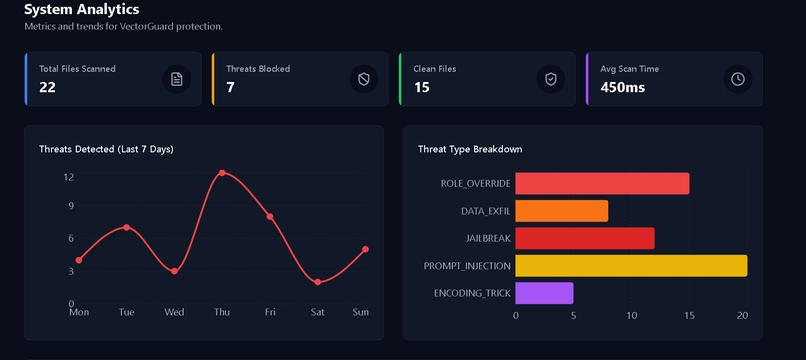
Task: Click the yellow PROMPT_INJECTION bar
Action: [631, 265]
